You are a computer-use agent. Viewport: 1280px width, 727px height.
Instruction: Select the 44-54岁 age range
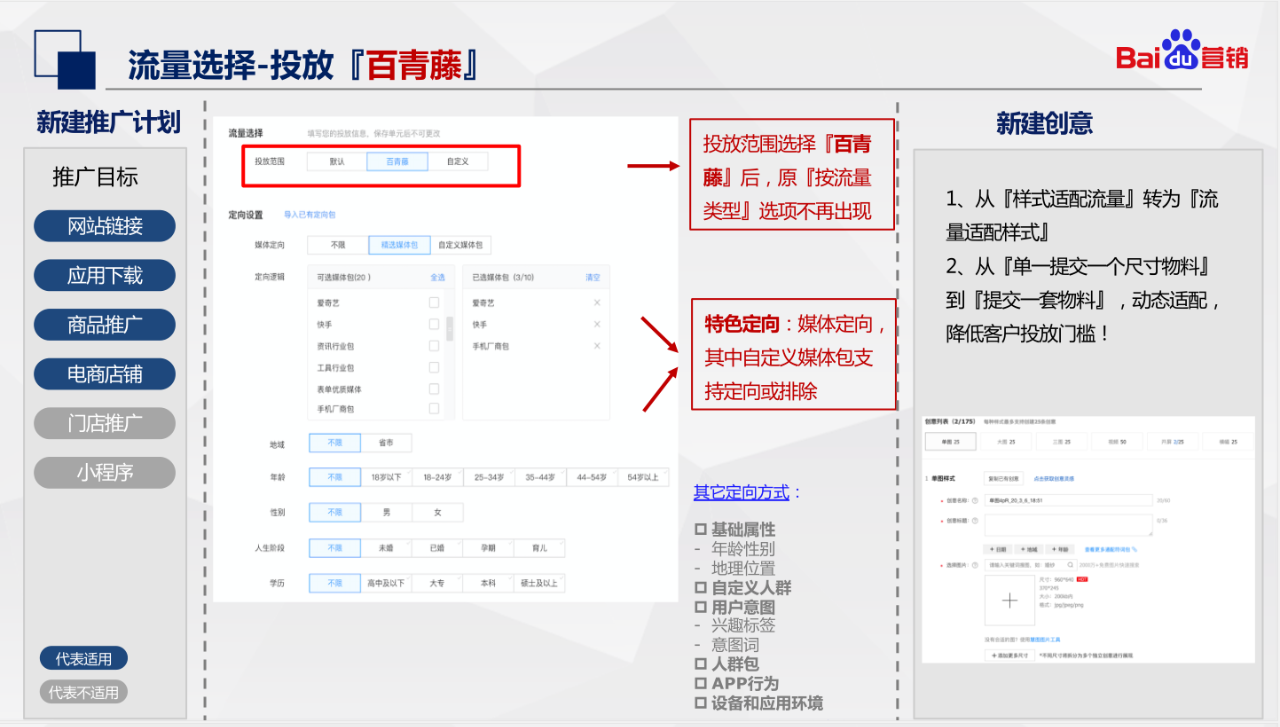click(592, 477)
